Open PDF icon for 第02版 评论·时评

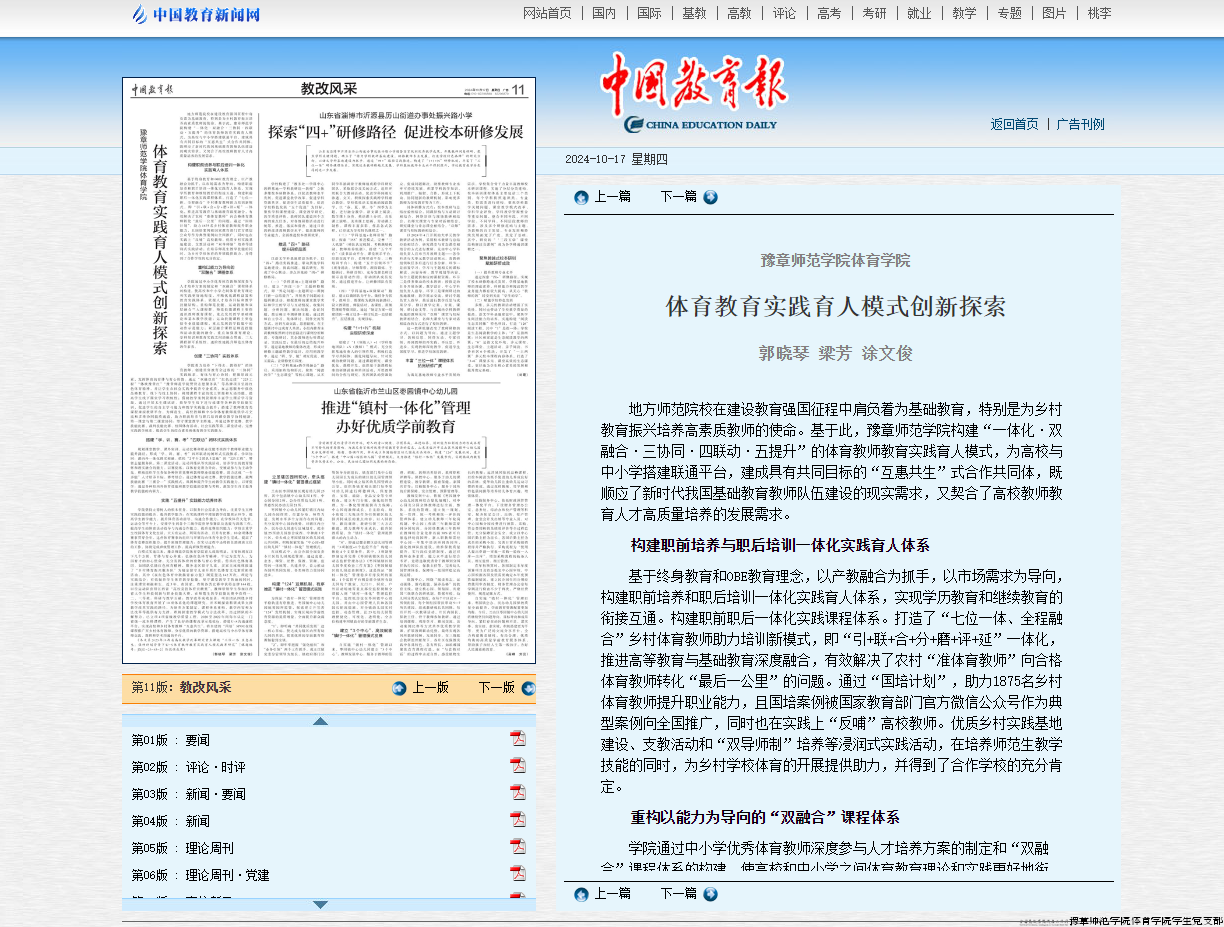(x=518, y=766)
